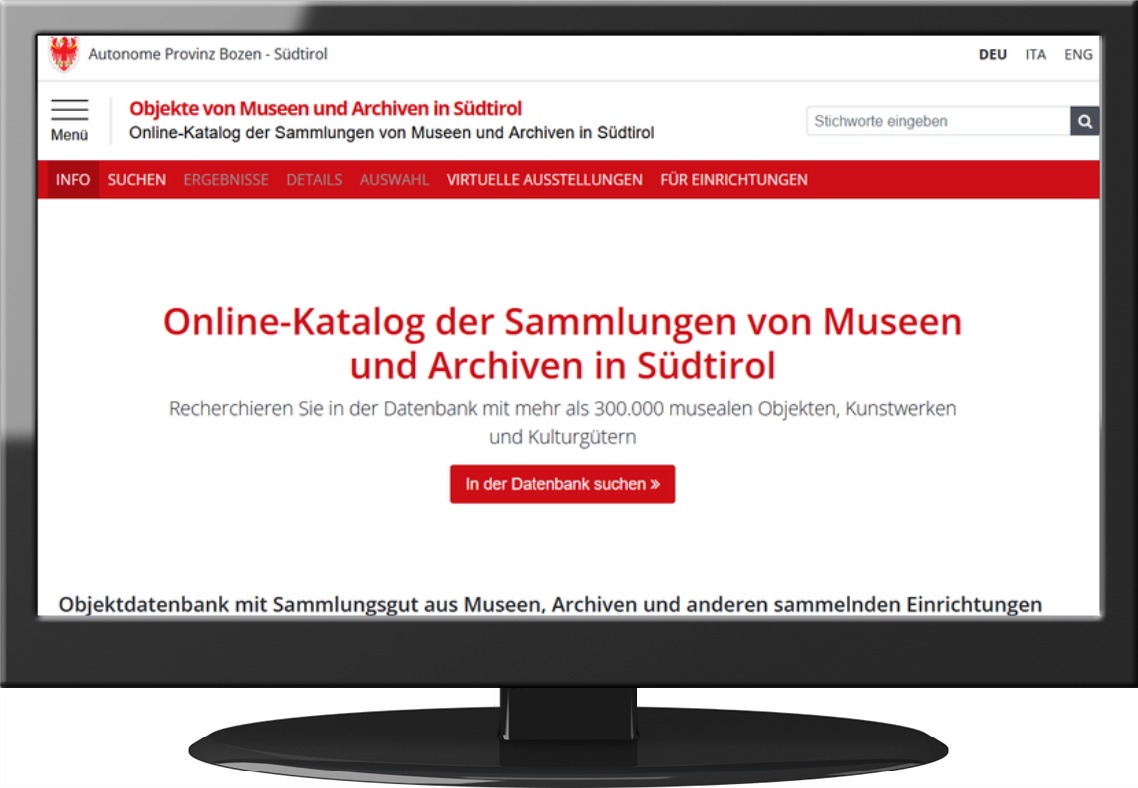The width and height of the screenshot is (1138, 788).
Task: Click the large red Online-Katalog headline
Action: pos(562,343)
